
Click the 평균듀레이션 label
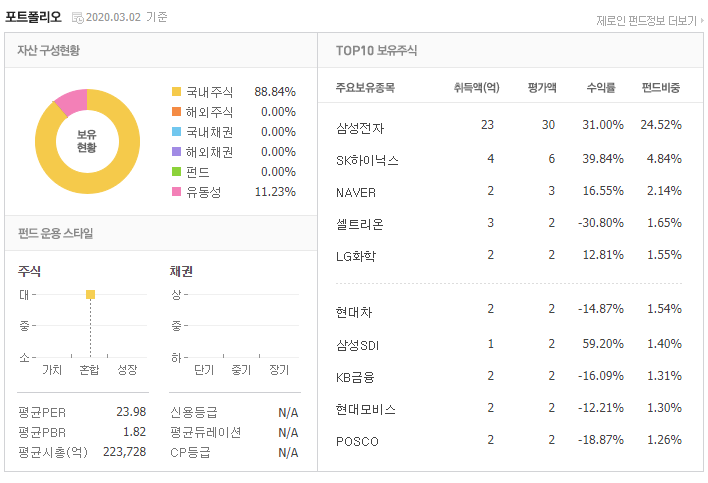pos(205,432)
